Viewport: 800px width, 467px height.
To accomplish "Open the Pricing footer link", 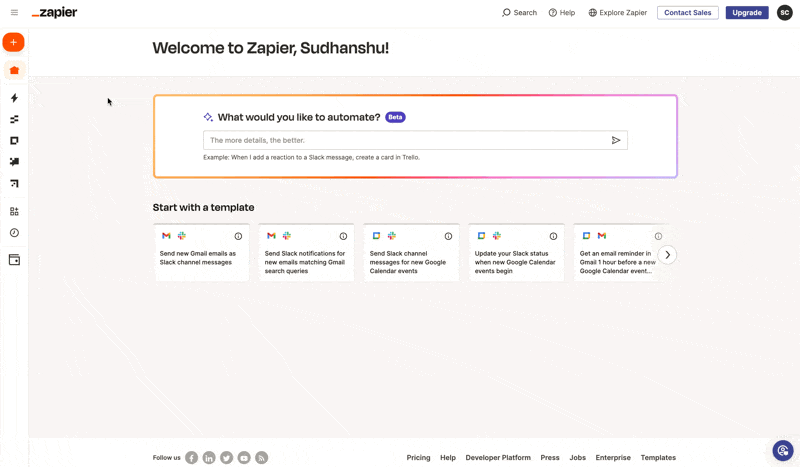I will [418, 458].
